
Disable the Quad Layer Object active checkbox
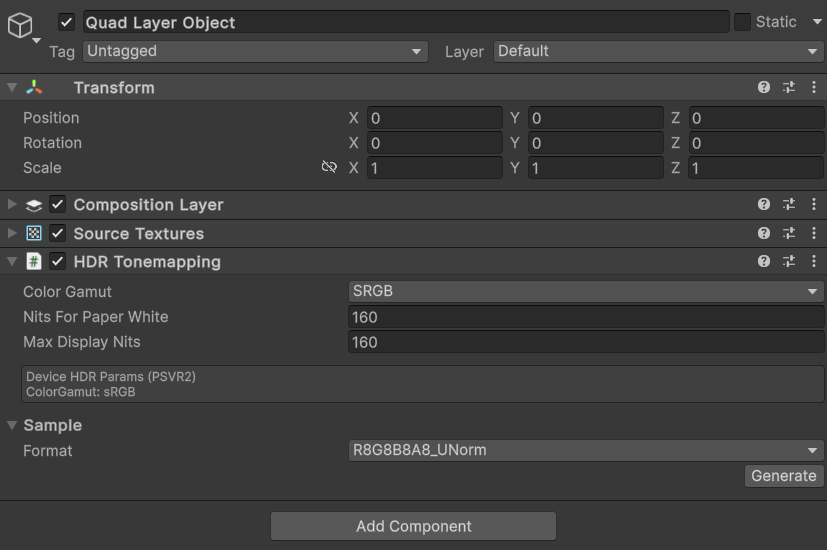click(67, 22)
